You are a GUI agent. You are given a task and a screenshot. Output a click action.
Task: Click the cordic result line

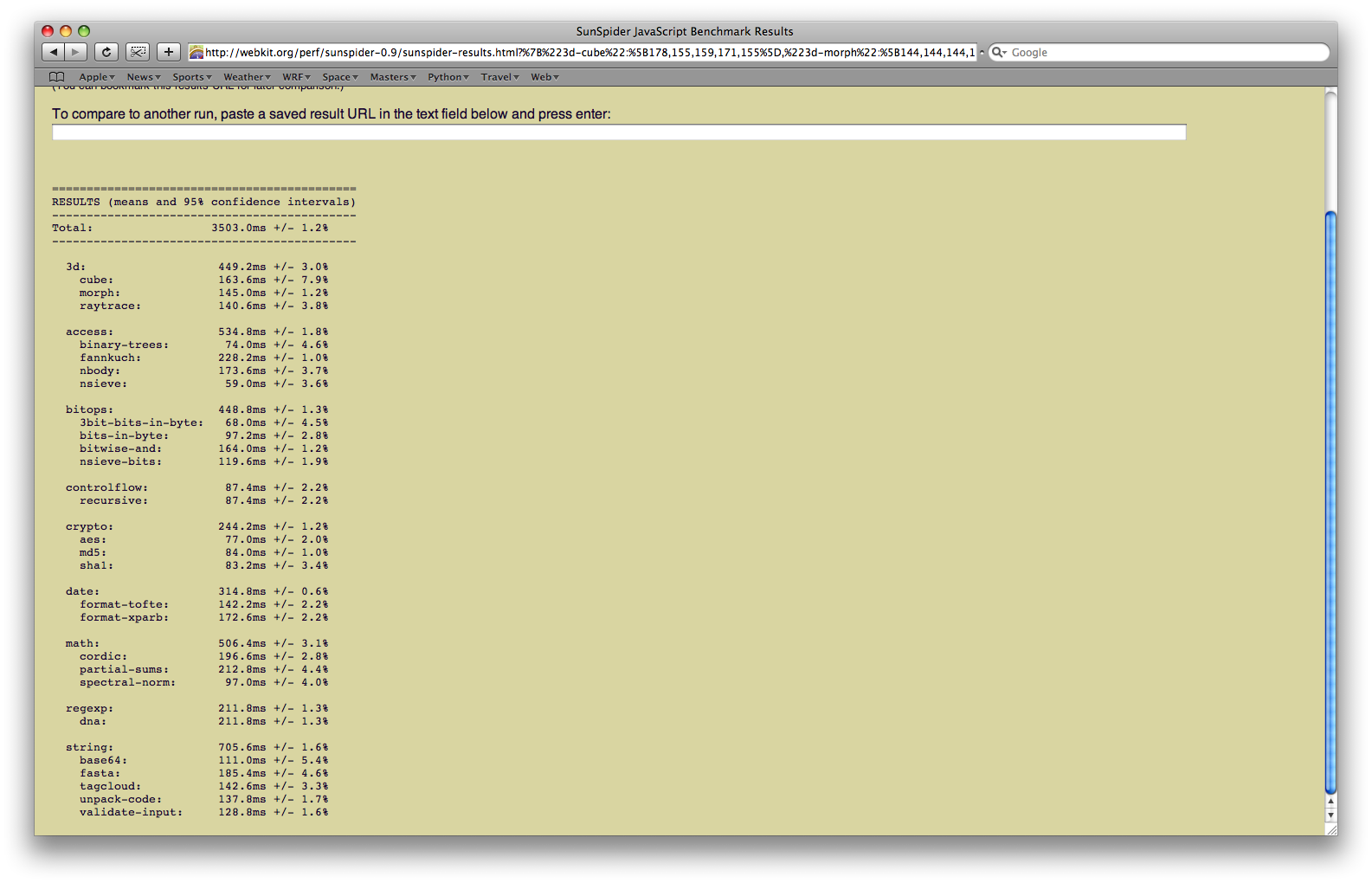pos(204,657)
